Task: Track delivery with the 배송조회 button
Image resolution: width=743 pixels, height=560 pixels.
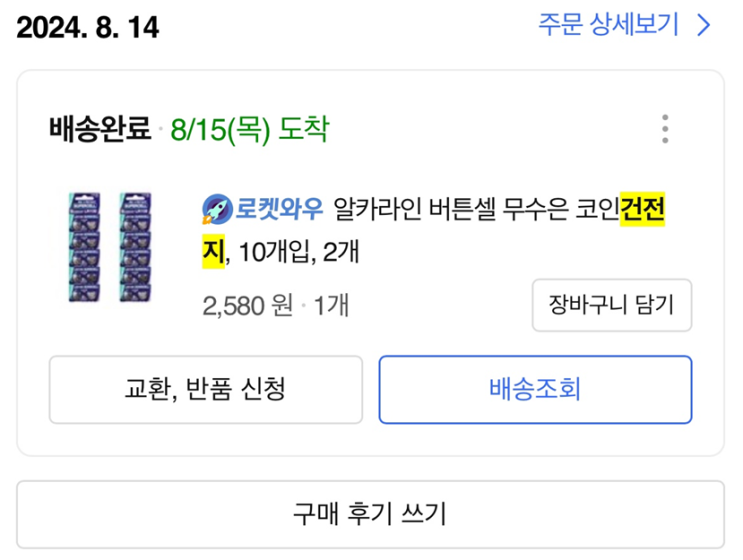Action: coord(534,389)
